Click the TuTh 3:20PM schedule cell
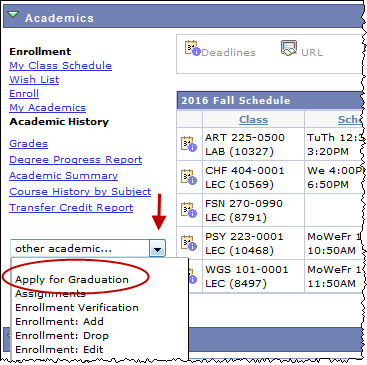 pyautogui.click(x=334, y=144)
